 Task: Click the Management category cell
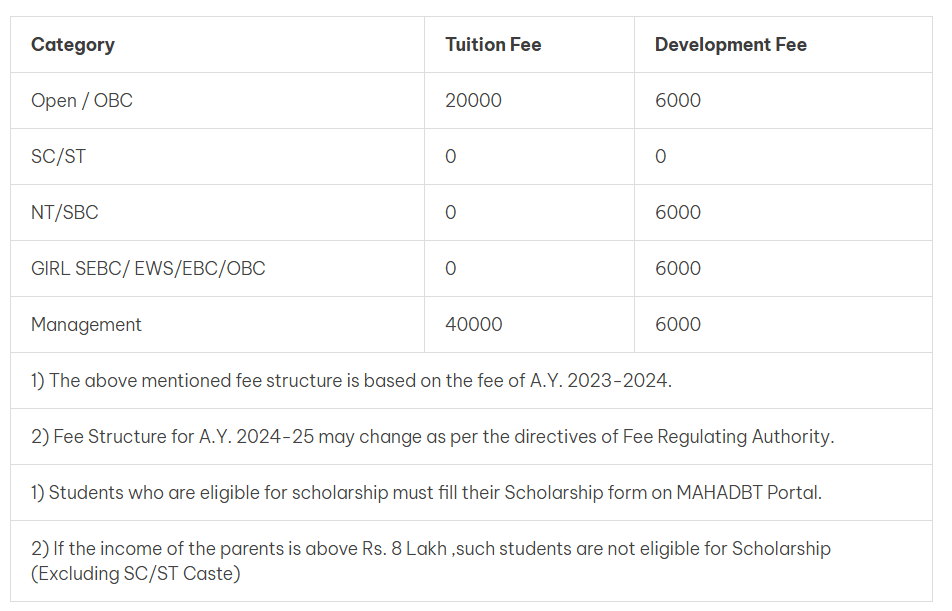click(86, 325)
